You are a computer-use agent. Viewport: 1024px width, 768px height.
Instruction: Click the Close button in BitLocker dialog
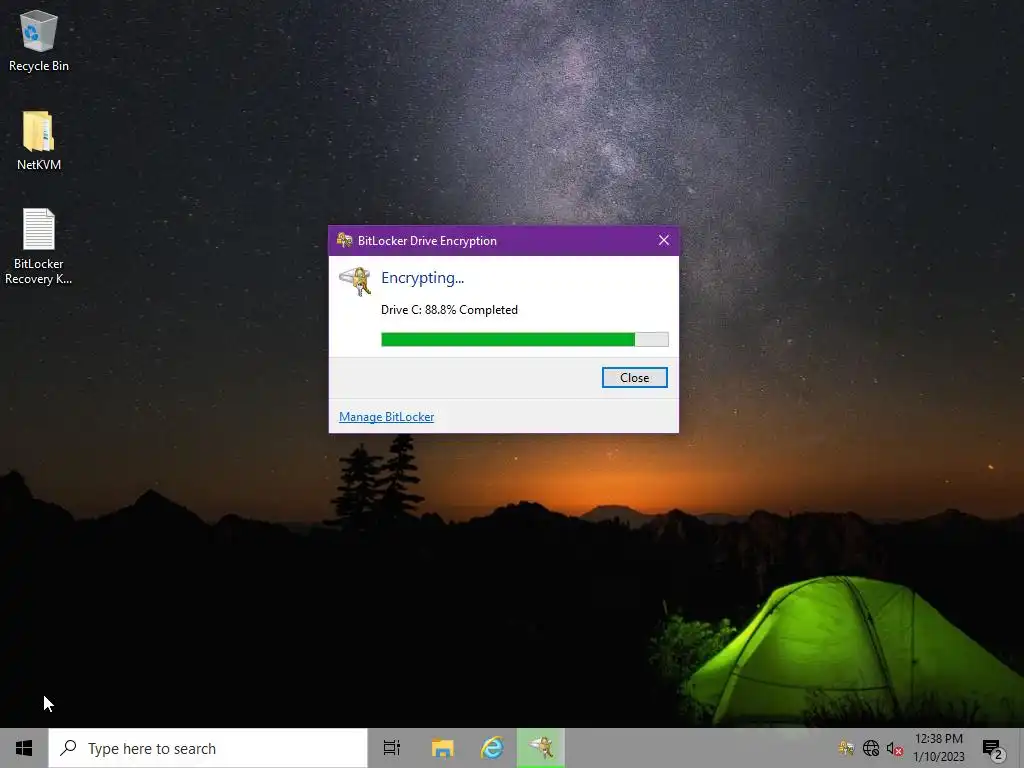[634, 377]
